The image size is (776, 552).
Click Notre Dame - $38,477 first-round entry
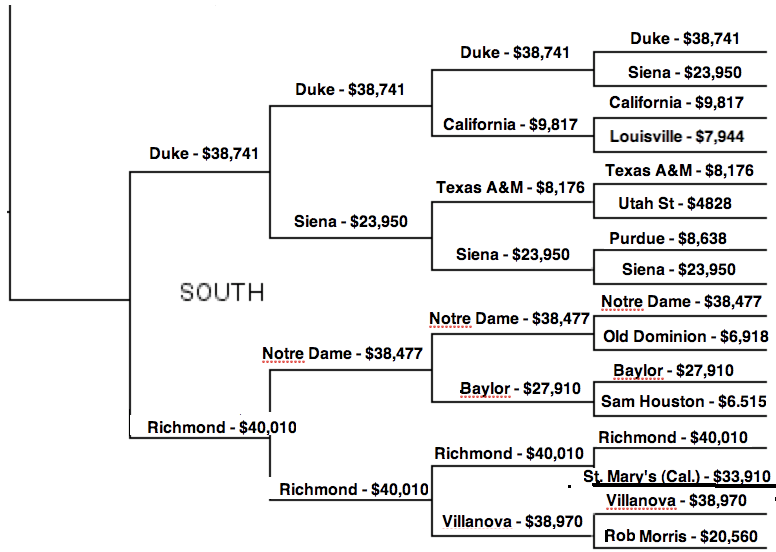point(681,301)
